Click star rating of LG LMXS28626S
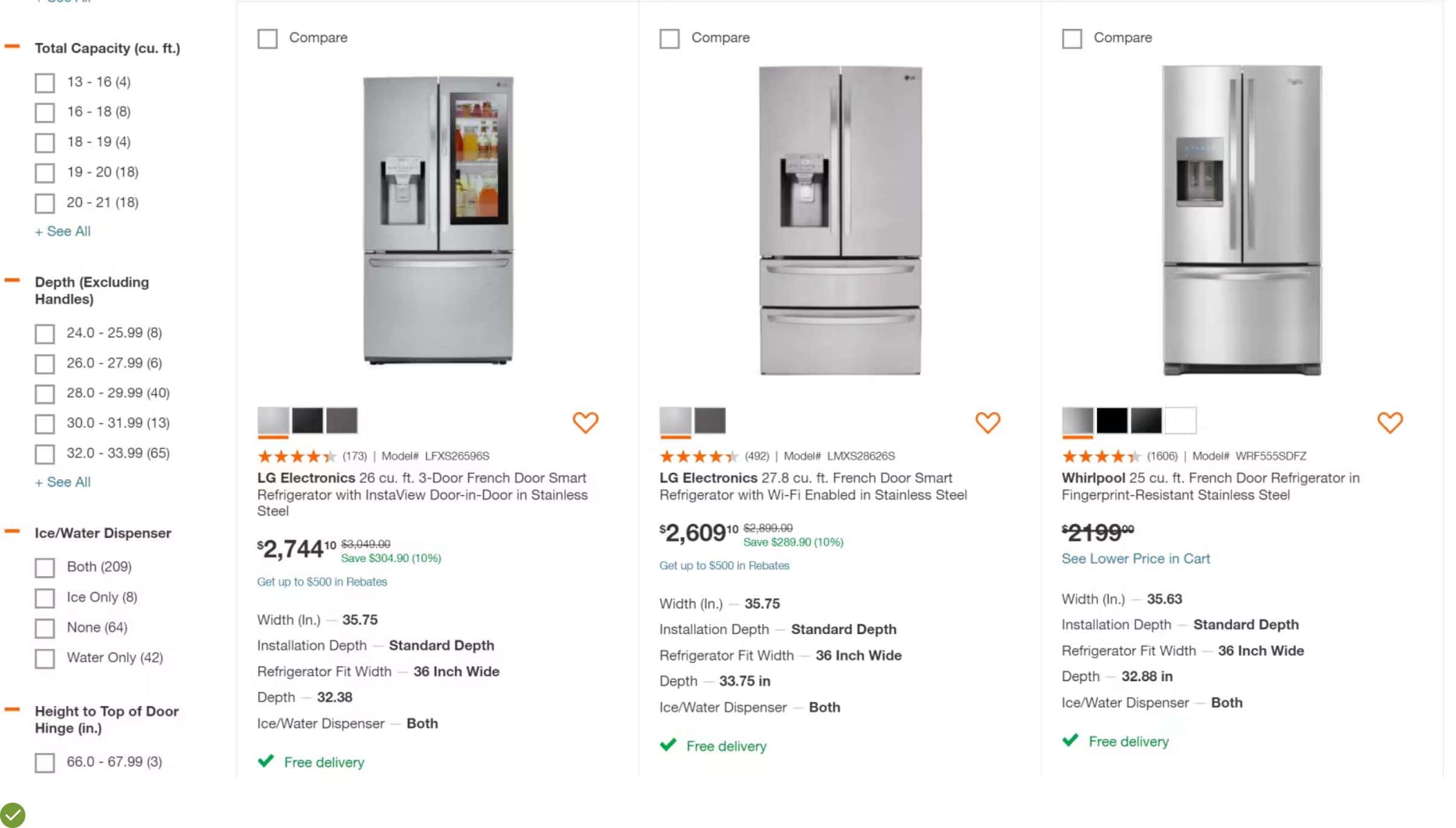This screenshot has width=1456, height=828. [x=698, y=456]
